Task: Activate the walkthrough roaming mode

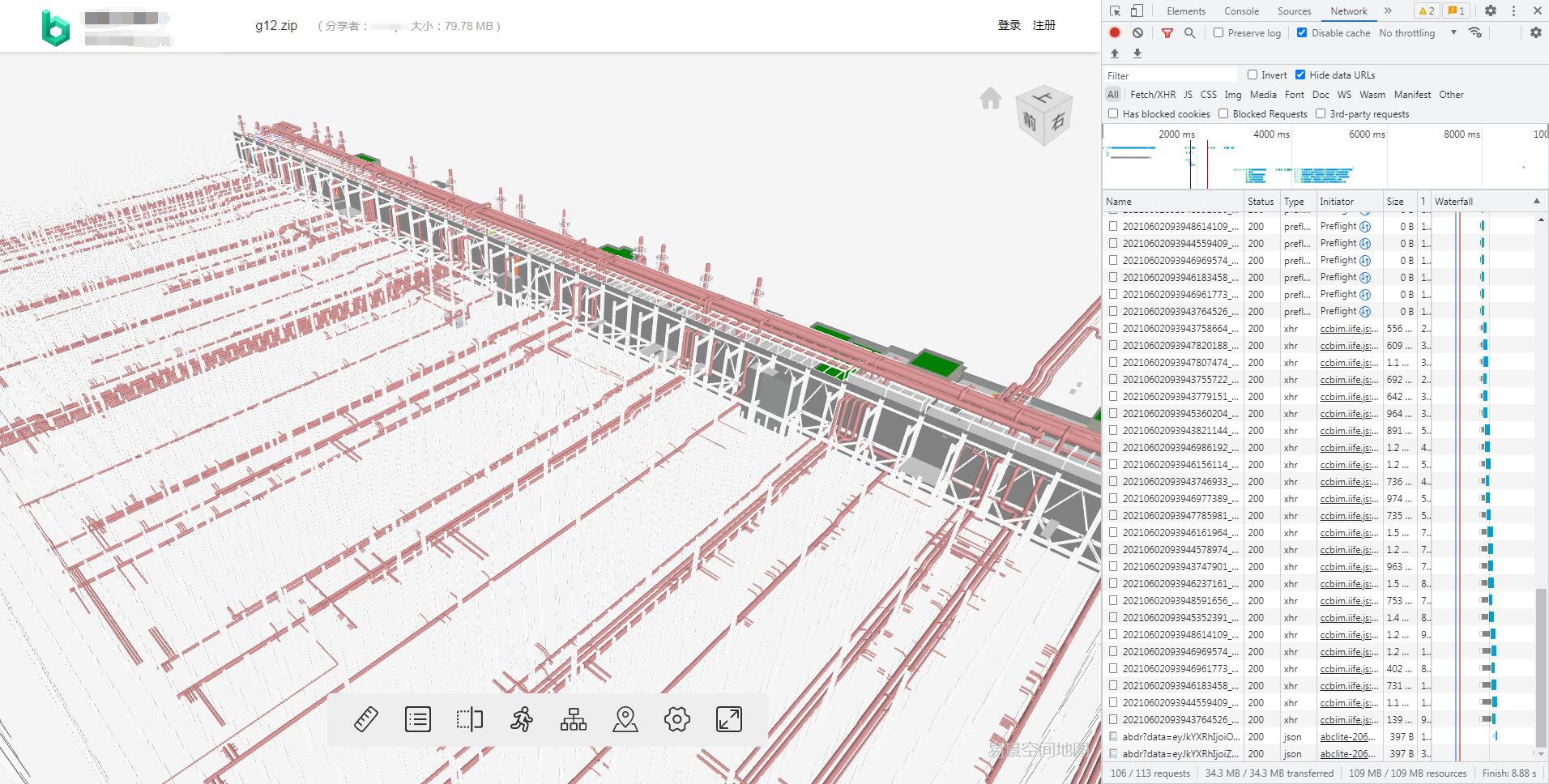Action: click(522, 719)
